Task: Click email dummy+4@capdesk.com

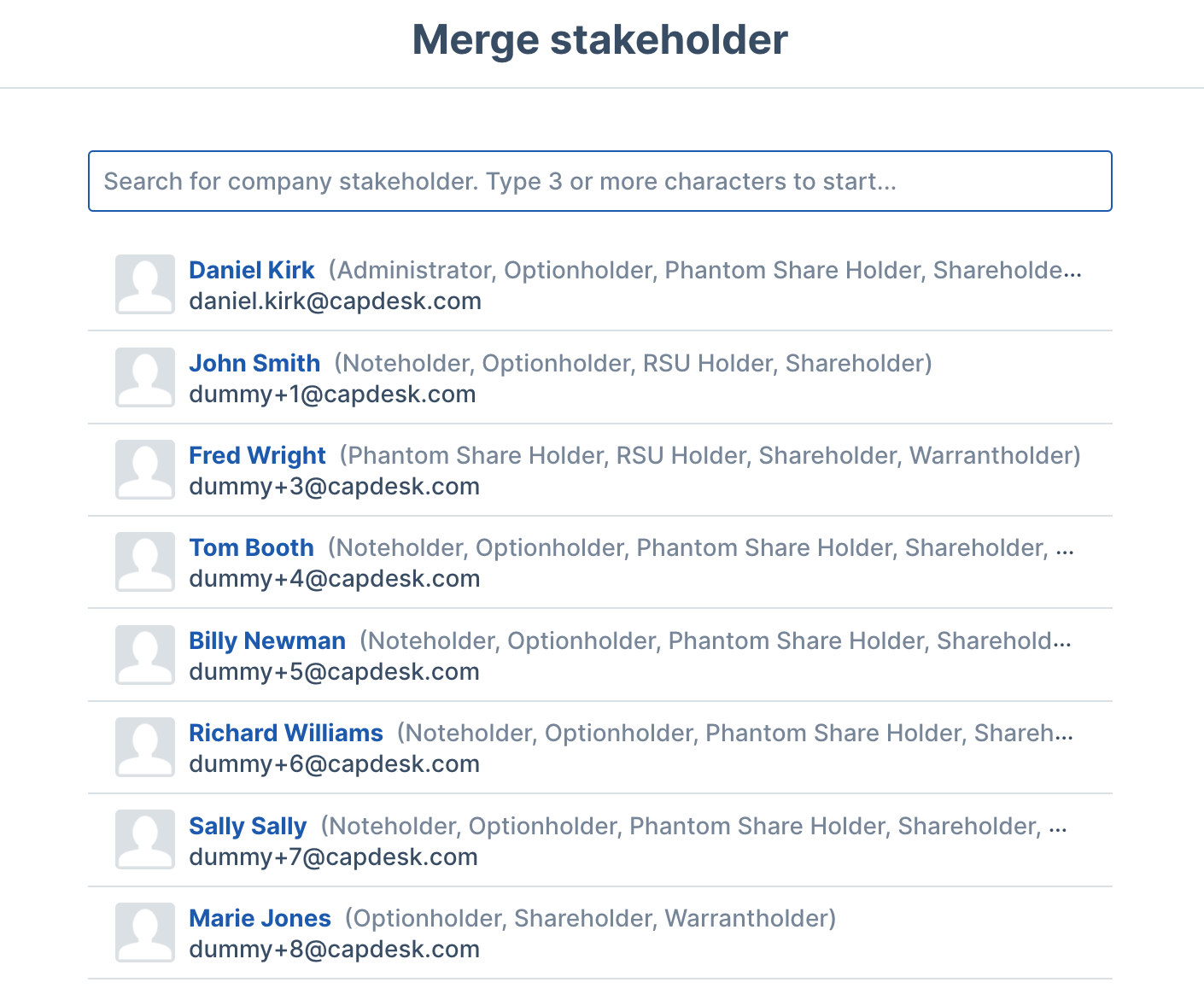Action: pos(334,579)
